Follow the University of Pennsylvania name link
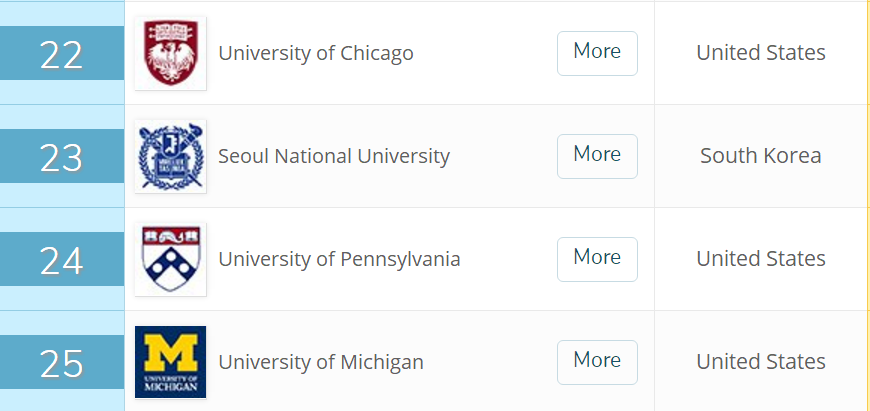The image size is (870, 411). [339, 260]
